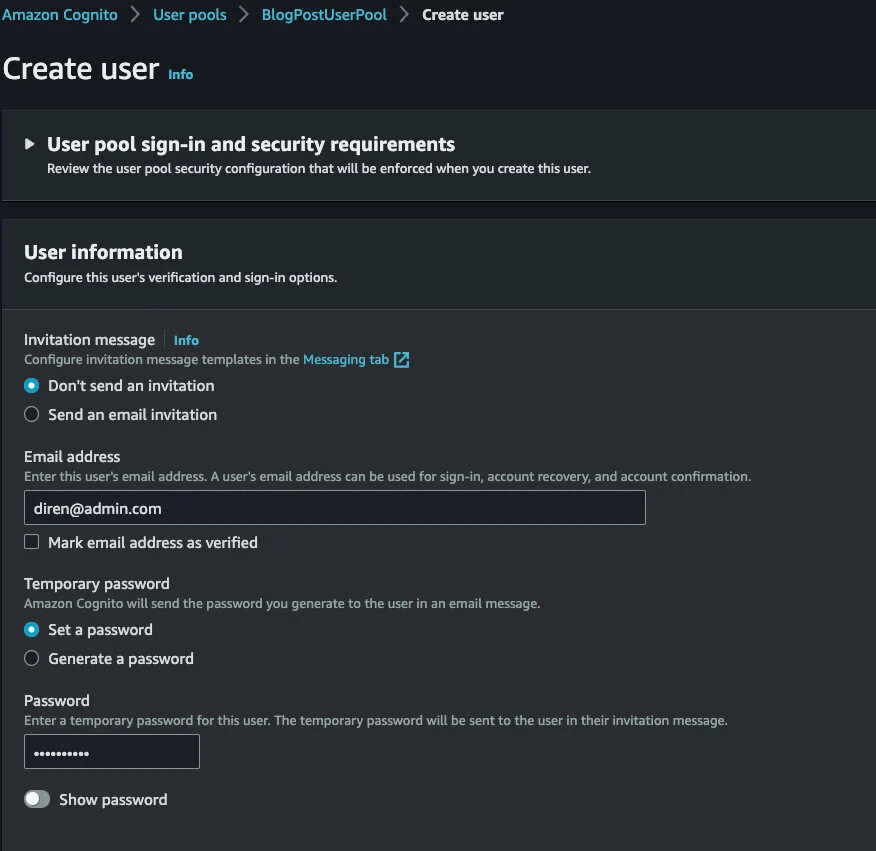Screen dimensions: 876x851
Task: Click the Create user page heading
Action: [x=81, y=69]
